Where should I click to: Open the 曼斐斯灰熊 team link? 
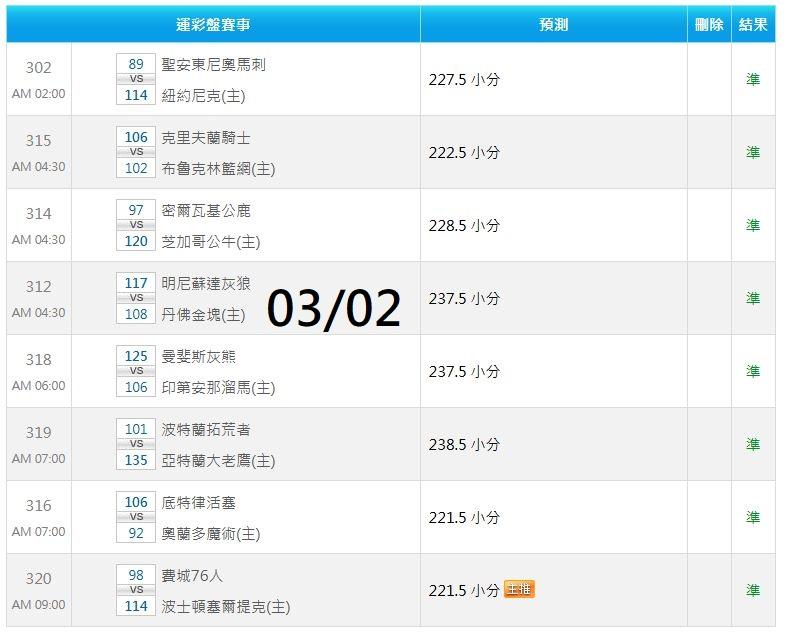pos(199,356)
